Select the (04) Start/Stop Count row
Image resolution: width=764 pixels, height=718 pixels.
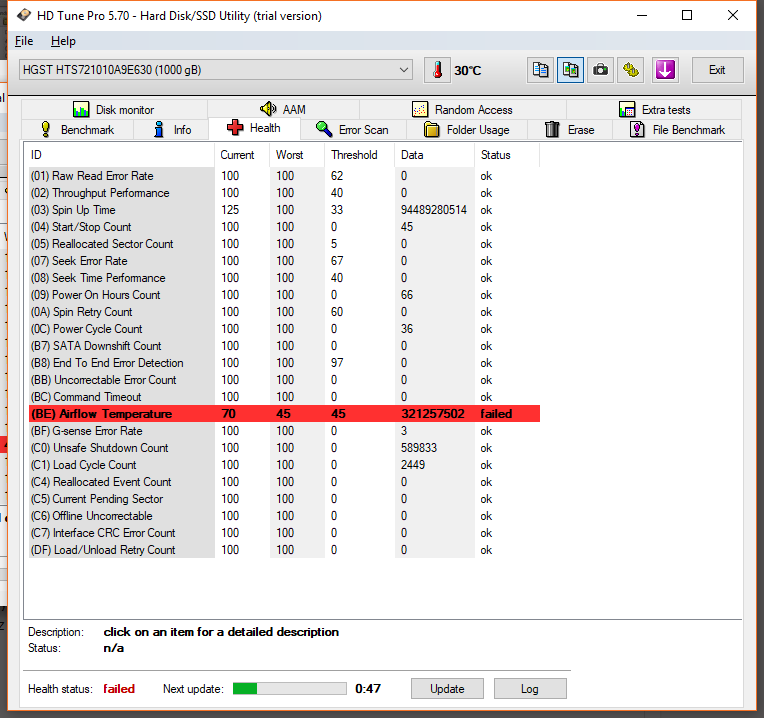pyautogui.click(x=284, y=227)
